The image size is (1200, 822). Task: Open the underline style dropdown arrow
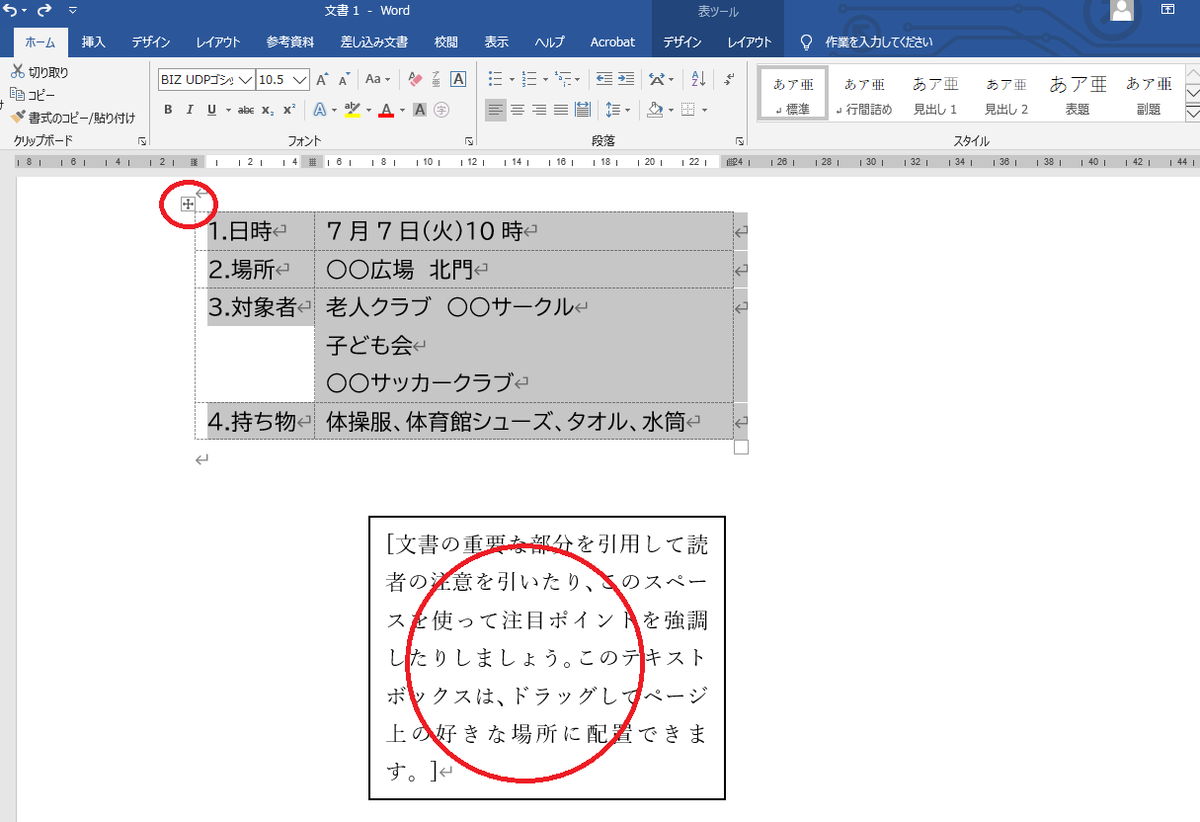point(228,110)
